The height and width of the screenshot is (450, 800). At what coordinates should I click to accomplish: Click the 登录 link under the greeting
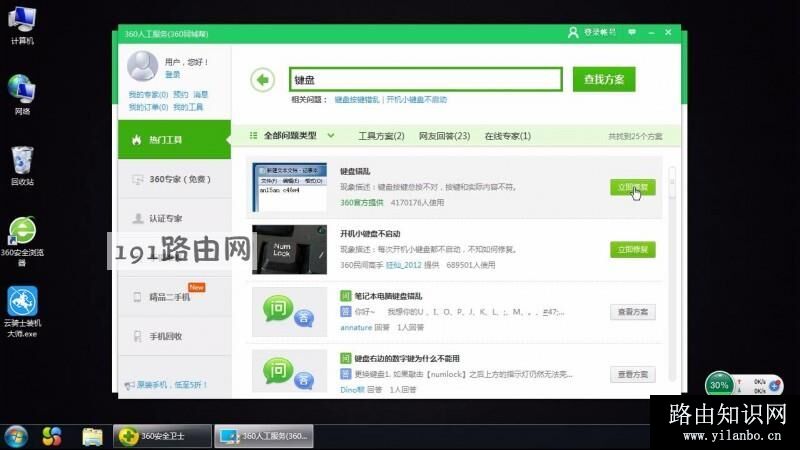(172, 75)
